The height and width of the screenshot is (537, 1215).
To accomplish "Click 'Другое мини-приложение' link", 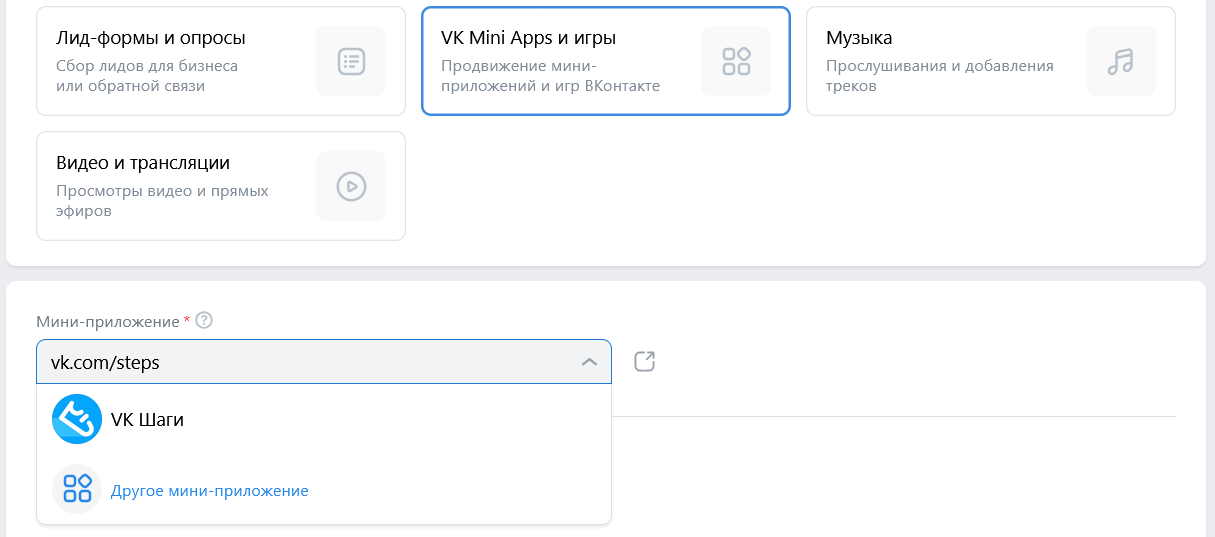I will (x=210, y=491).
